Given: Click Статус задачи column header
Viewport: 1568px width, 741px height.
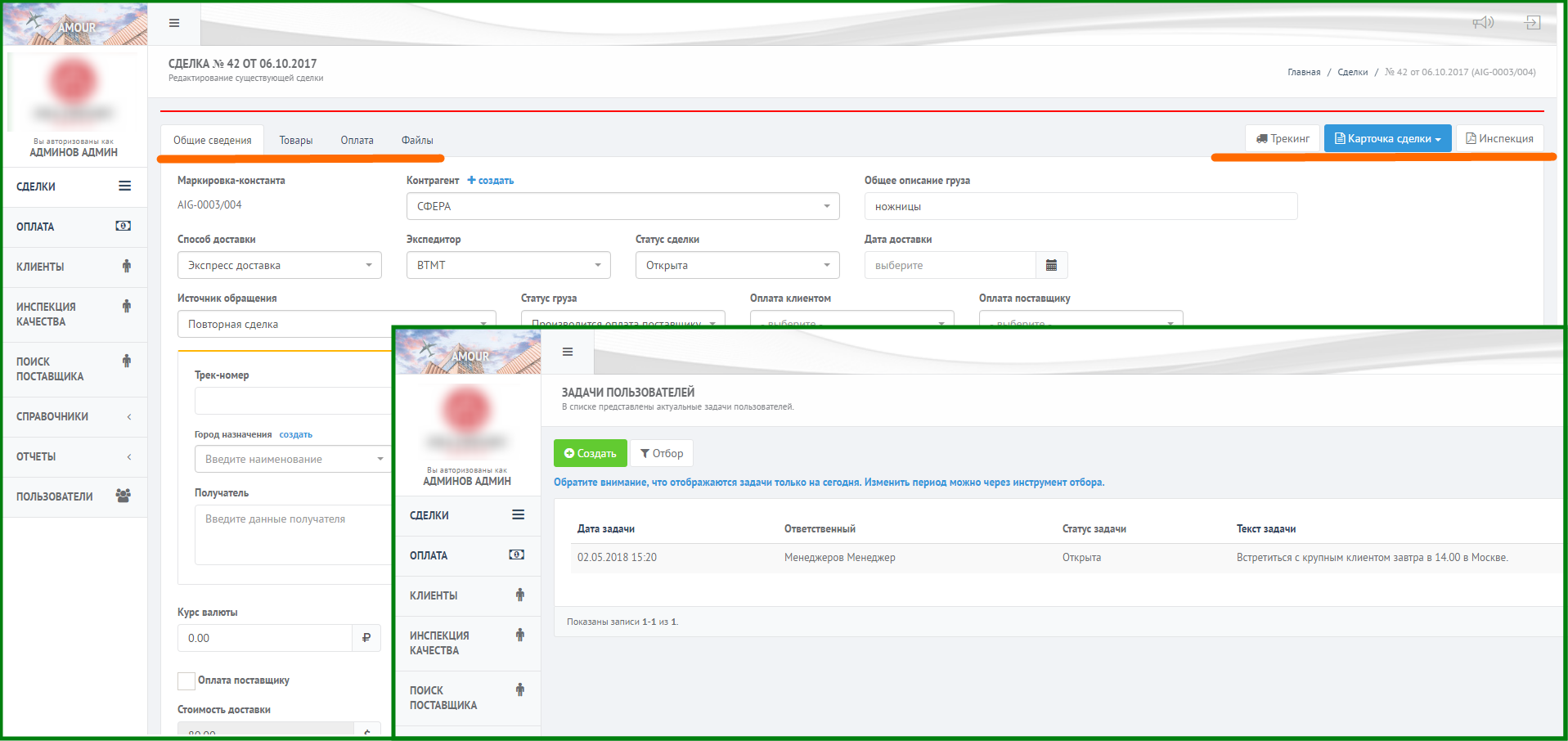Looking at the screenshot, I should click(x=1094, y=528).
